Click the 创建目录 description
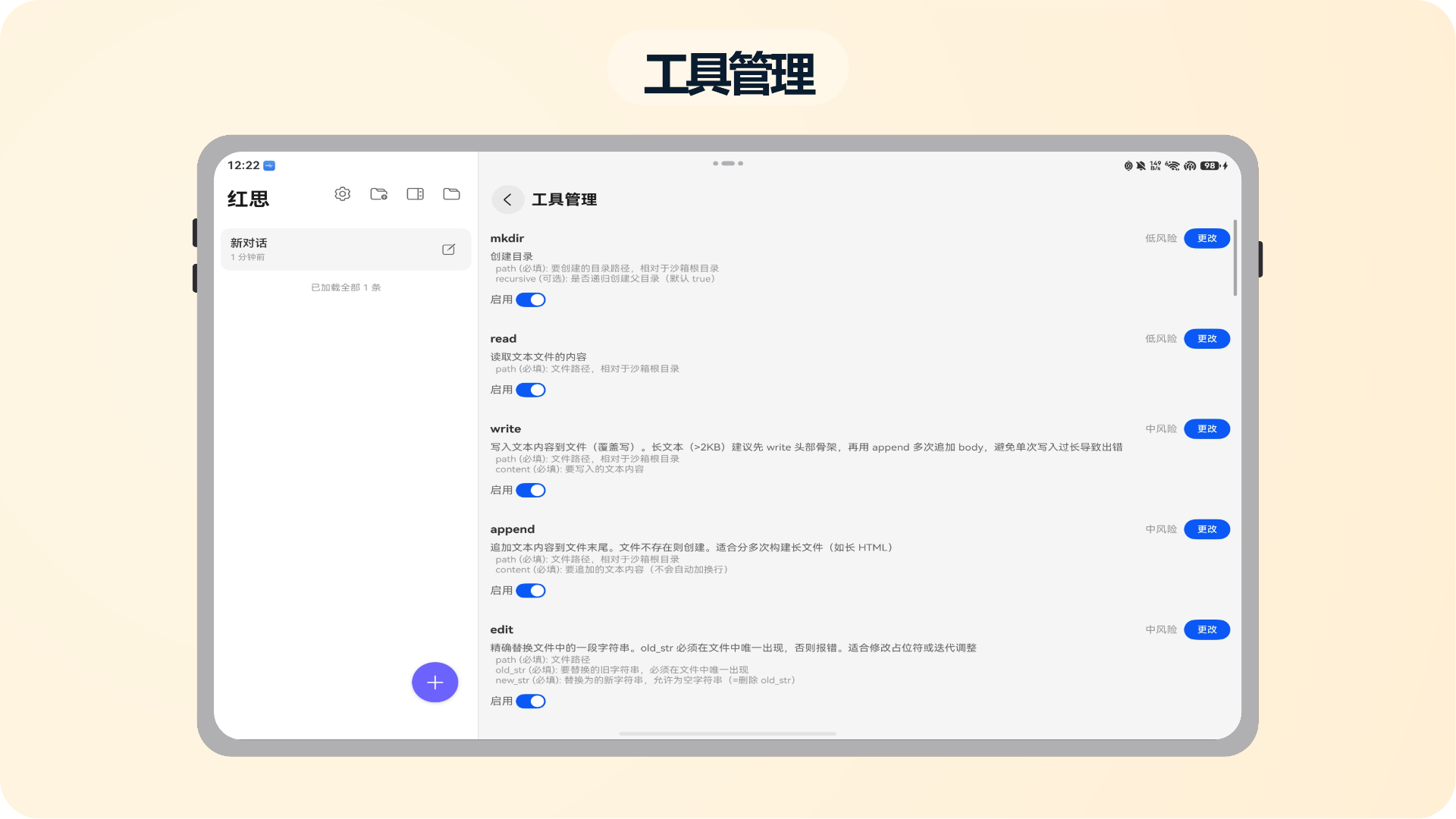 coord(512,257)
